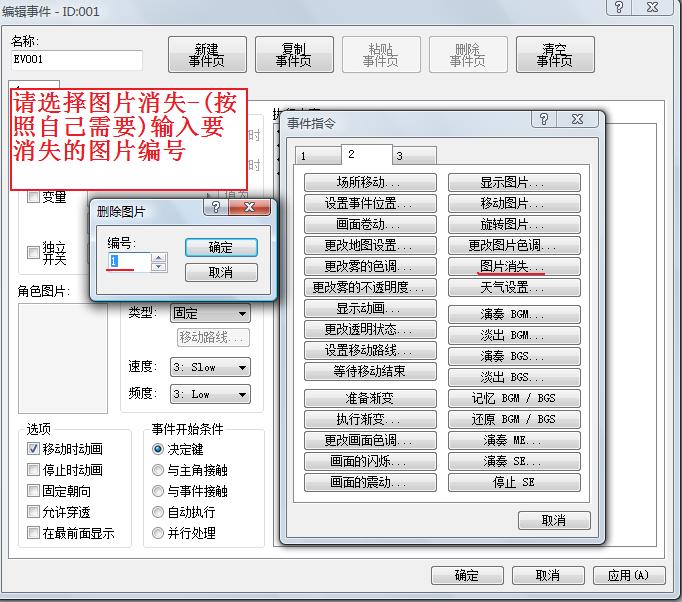Click 新建事件页 button
The image size is (682, 602).
207,54
